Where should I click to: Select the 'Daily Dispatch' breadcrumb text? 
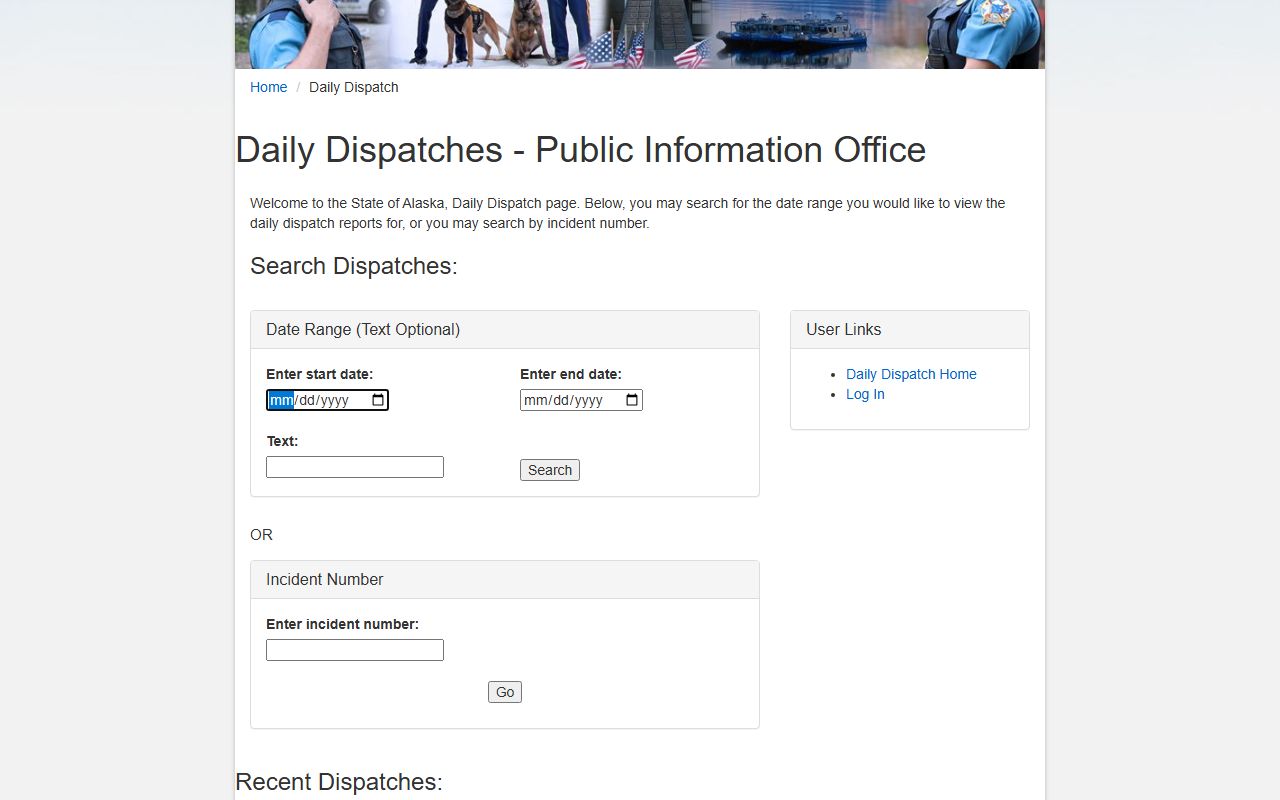click(354, 87)
